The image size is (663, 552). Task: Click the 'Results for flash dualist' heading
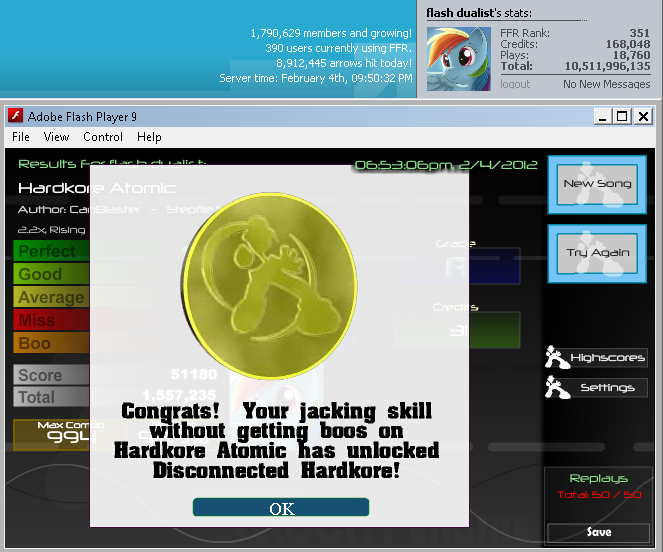click(112, 164)
